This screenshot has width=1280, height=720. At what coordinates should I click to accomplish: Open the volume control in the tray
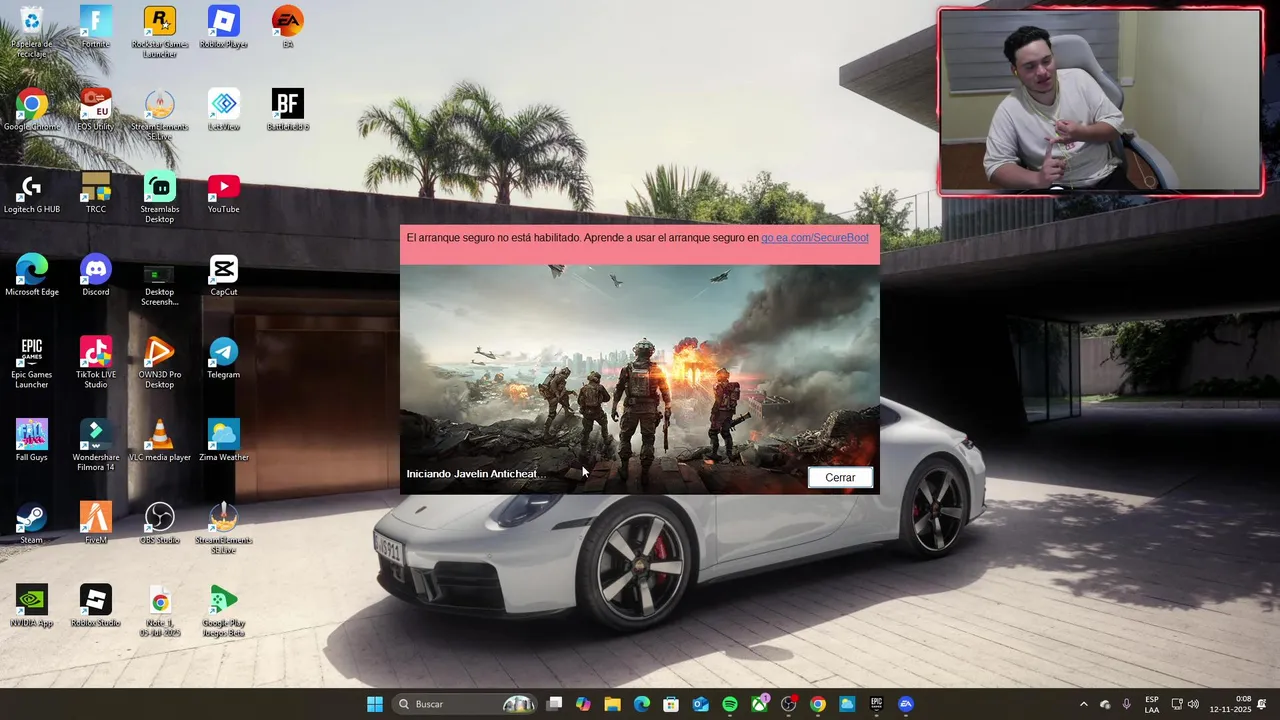click(x=1193, y=704)
